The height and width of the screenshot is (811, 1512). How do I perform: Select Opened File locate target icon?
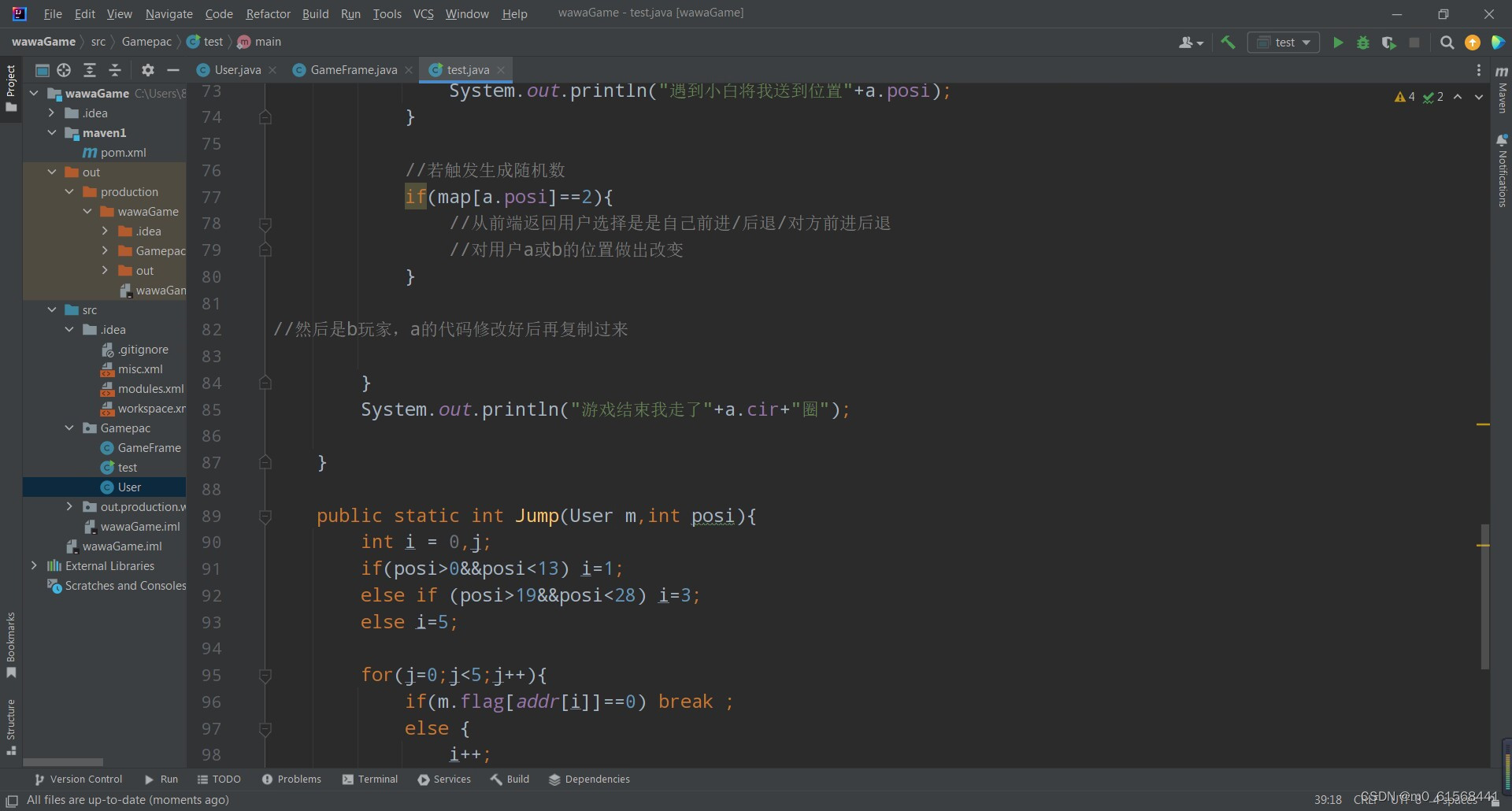click(x=64, y=70)
